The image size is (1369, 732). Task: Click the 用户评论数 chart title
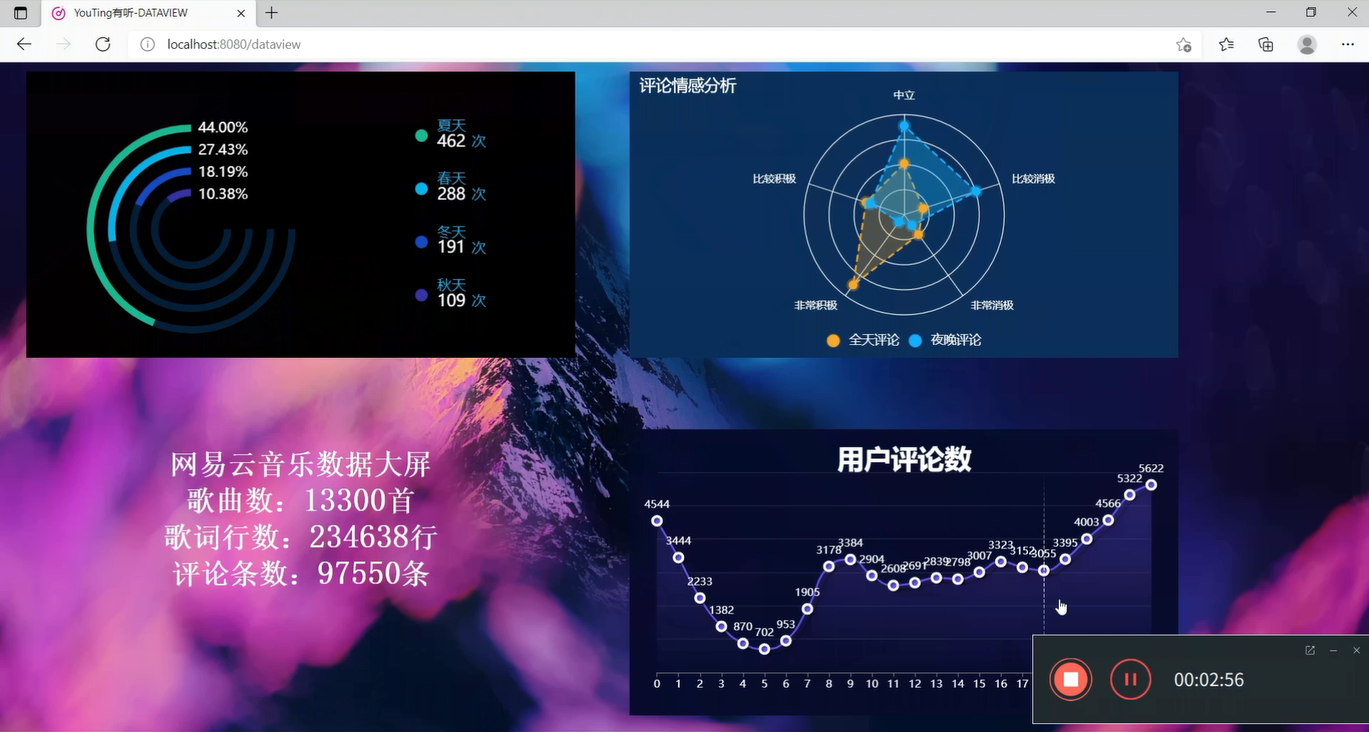(904, 459)
